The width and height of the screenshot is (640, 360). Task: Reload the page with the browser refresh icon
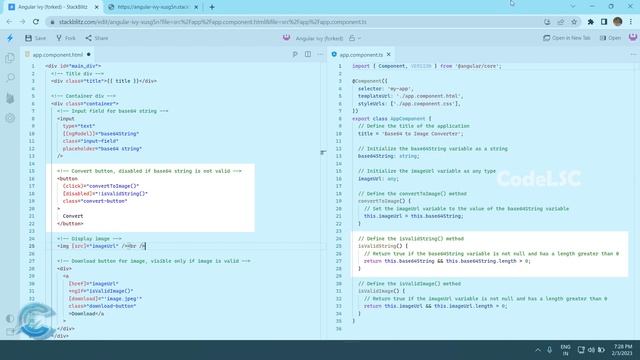36,22
